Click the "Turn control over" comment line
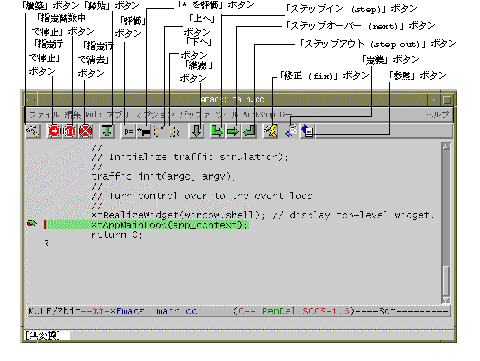Viewport: 480px width, 361px height. [x=202, y=196]
